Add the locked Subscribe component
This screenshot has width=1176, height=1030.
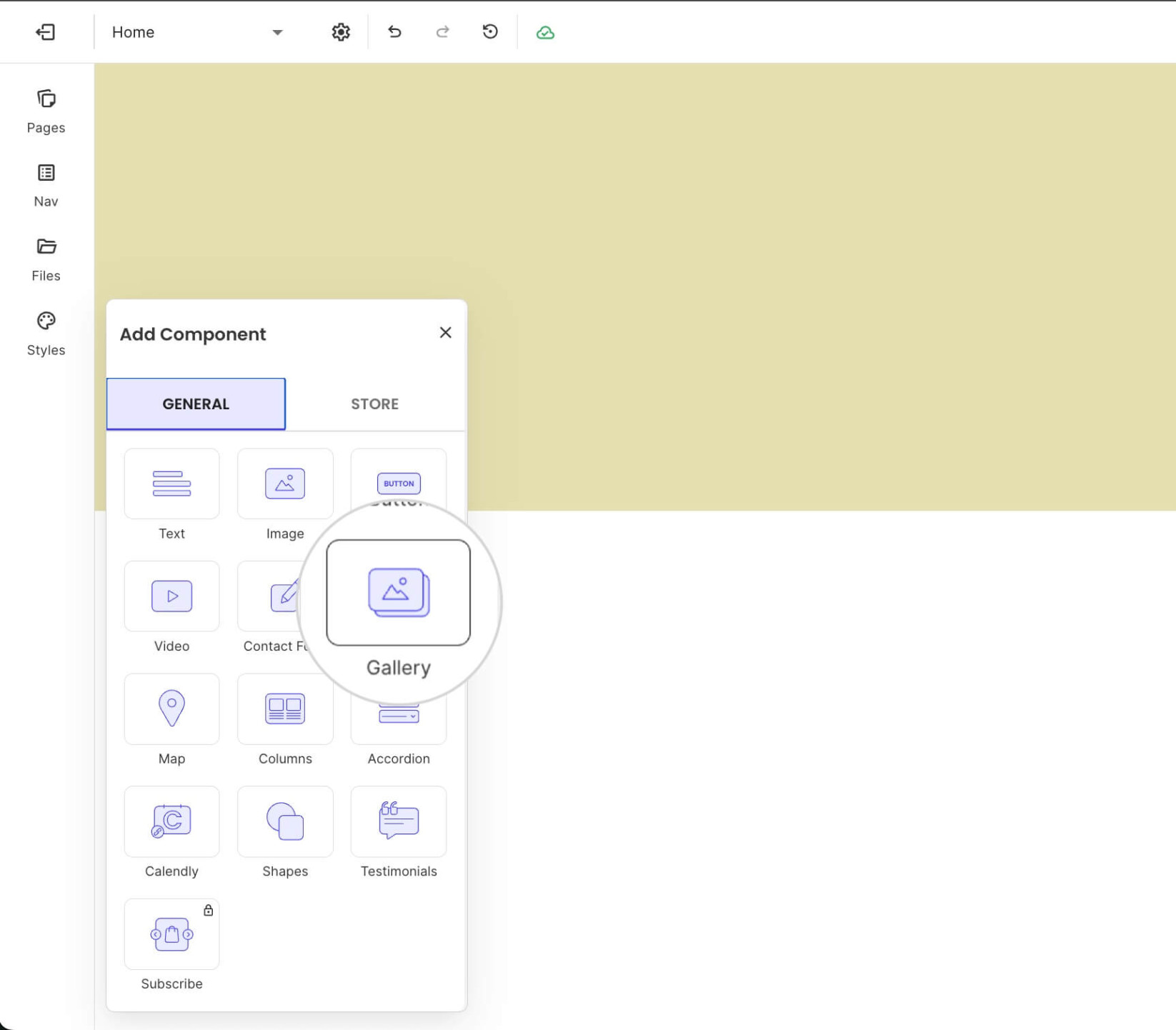tap(171, 934)
